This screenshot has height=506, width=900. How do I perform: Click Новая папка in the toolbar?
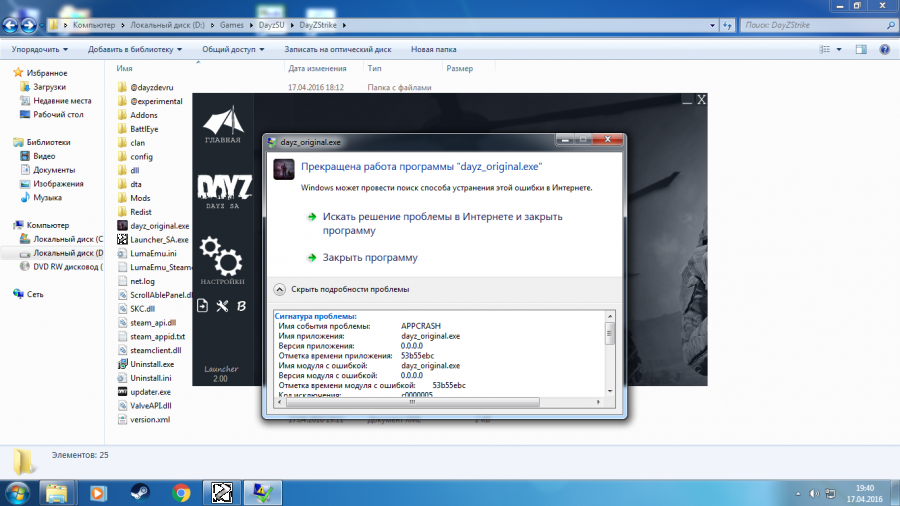pyautogui.click(x=433, y=48)
